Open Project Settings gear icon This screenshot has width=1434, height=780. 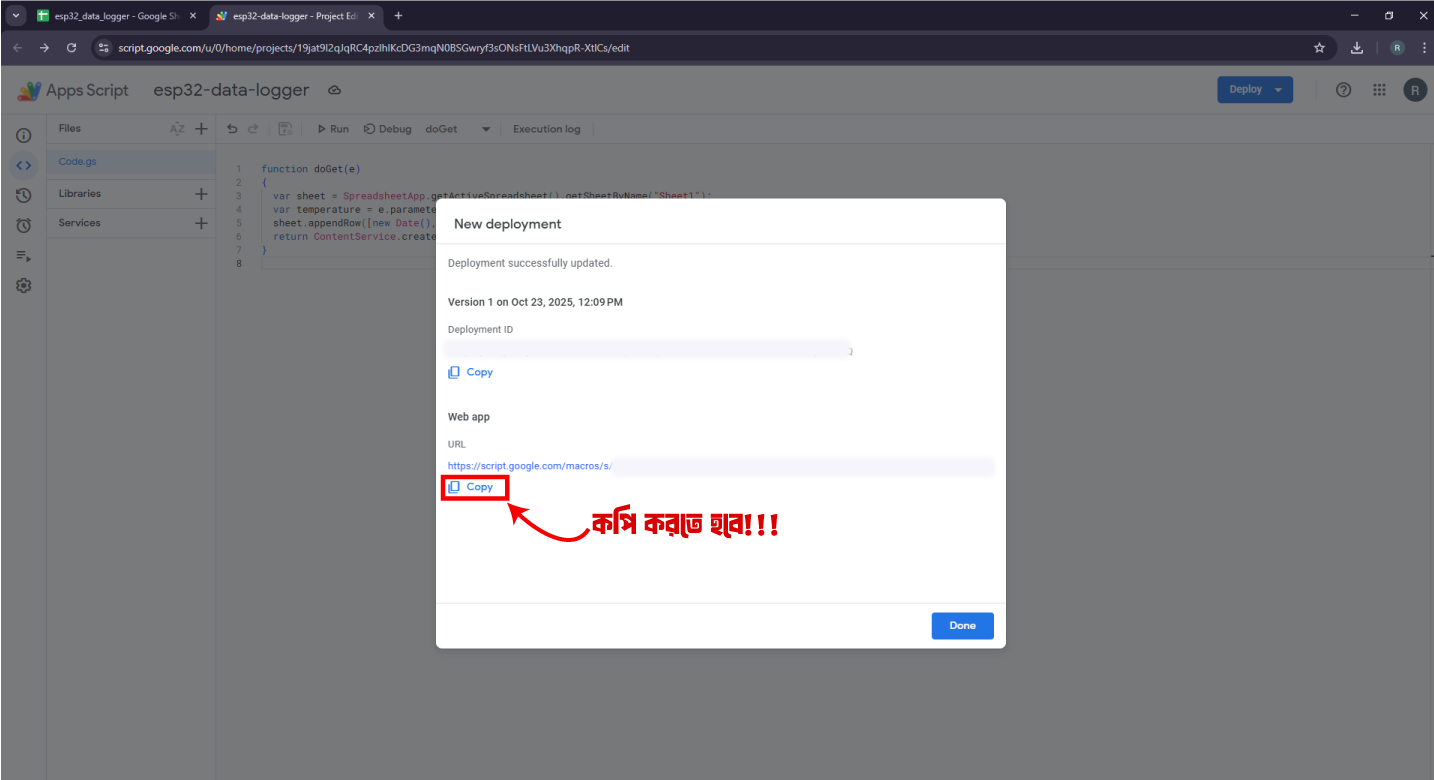pos(24,286)
